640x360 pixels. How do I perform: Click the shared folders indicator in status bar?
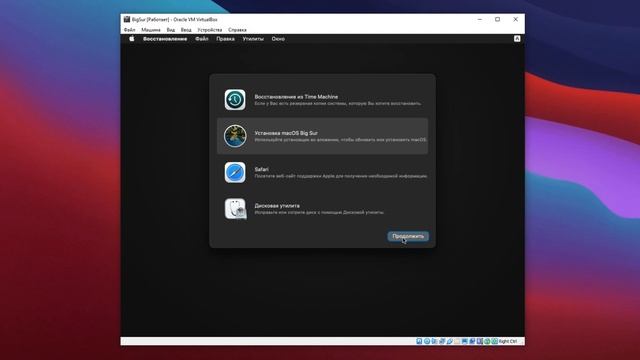click(457, 341)
